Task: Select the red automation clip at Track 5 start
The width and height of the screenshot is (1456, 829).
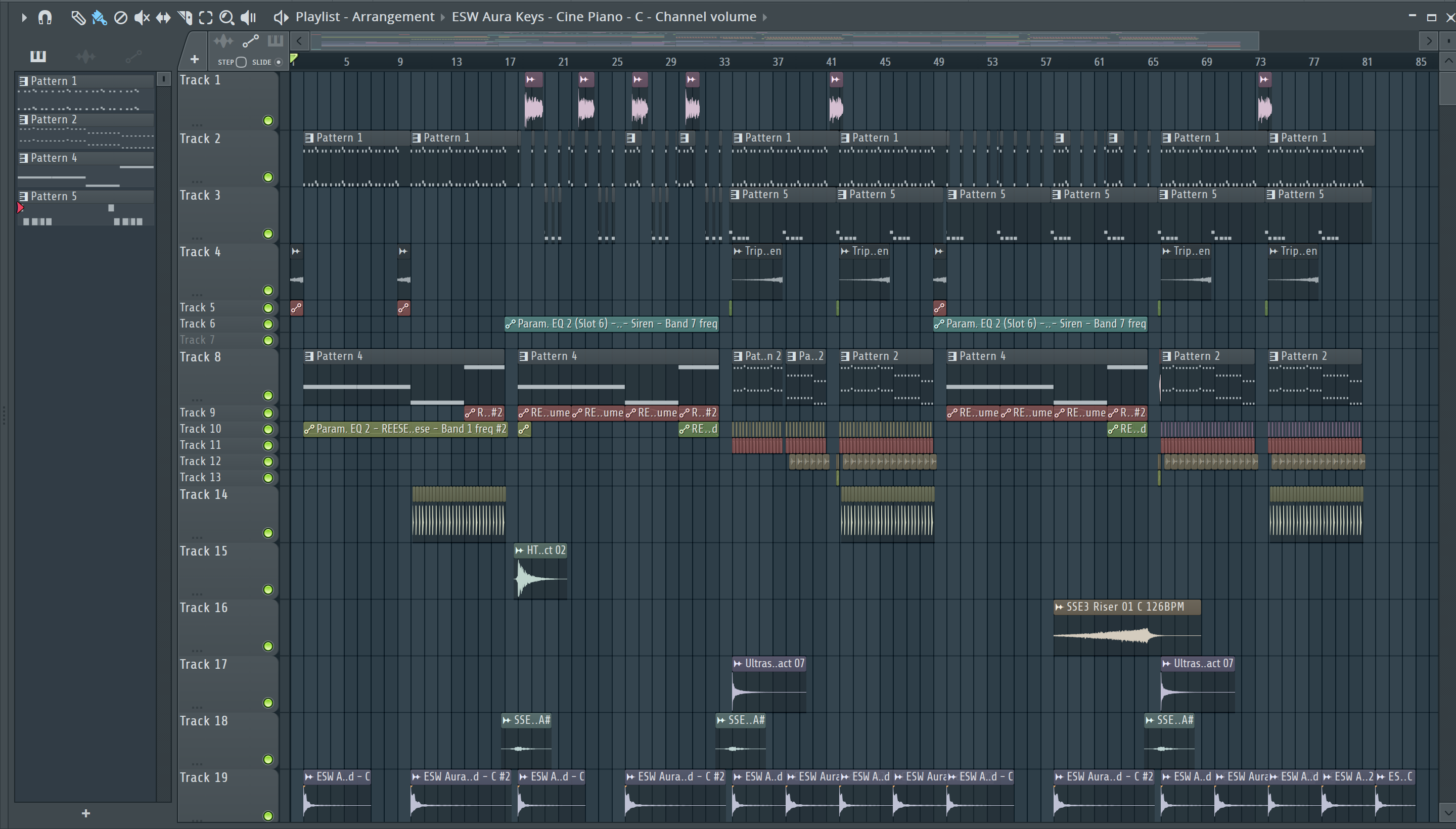Action: 297,308
